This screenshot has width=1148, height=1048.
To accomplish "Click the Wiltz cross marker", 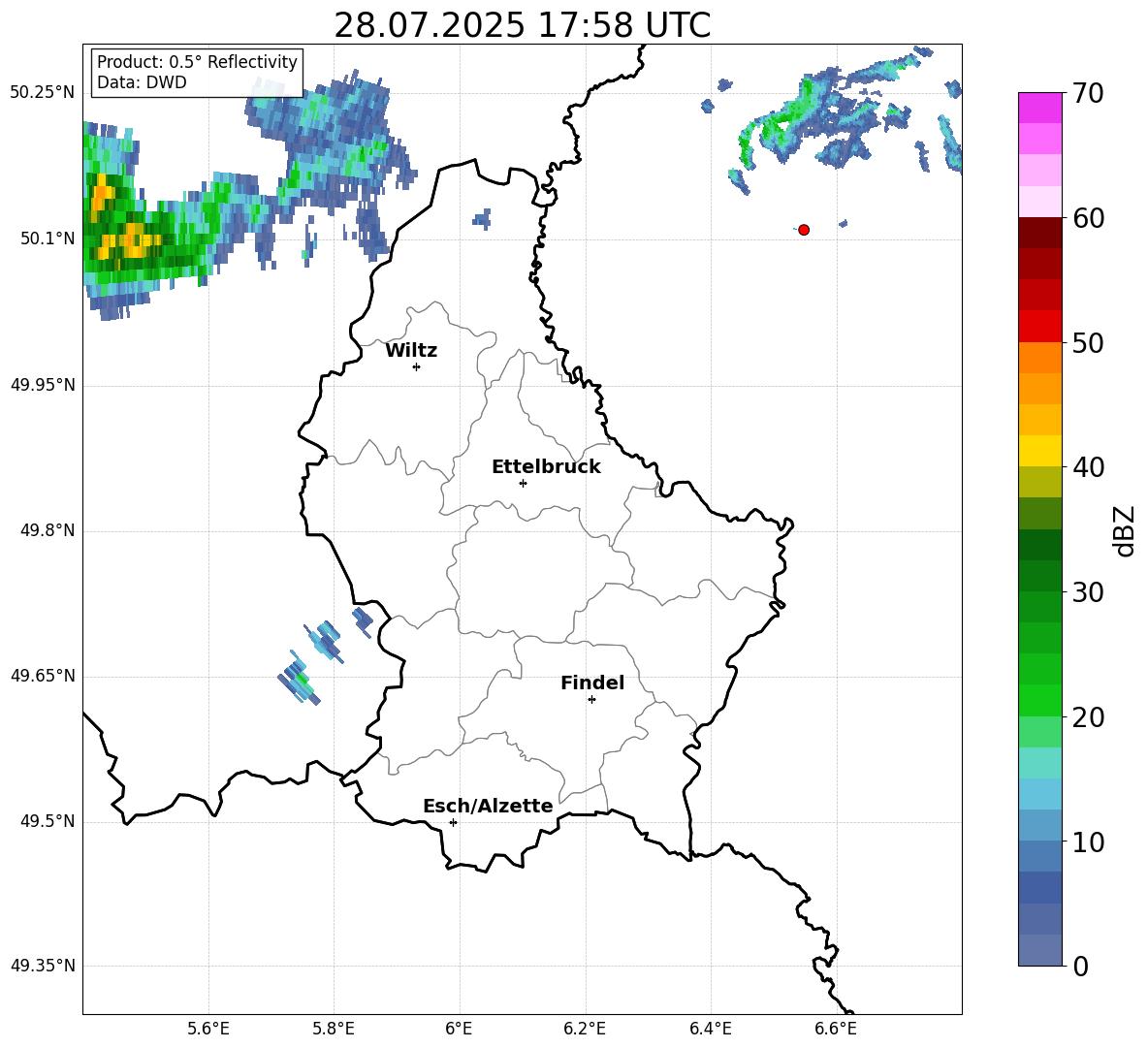I will 417,366.
